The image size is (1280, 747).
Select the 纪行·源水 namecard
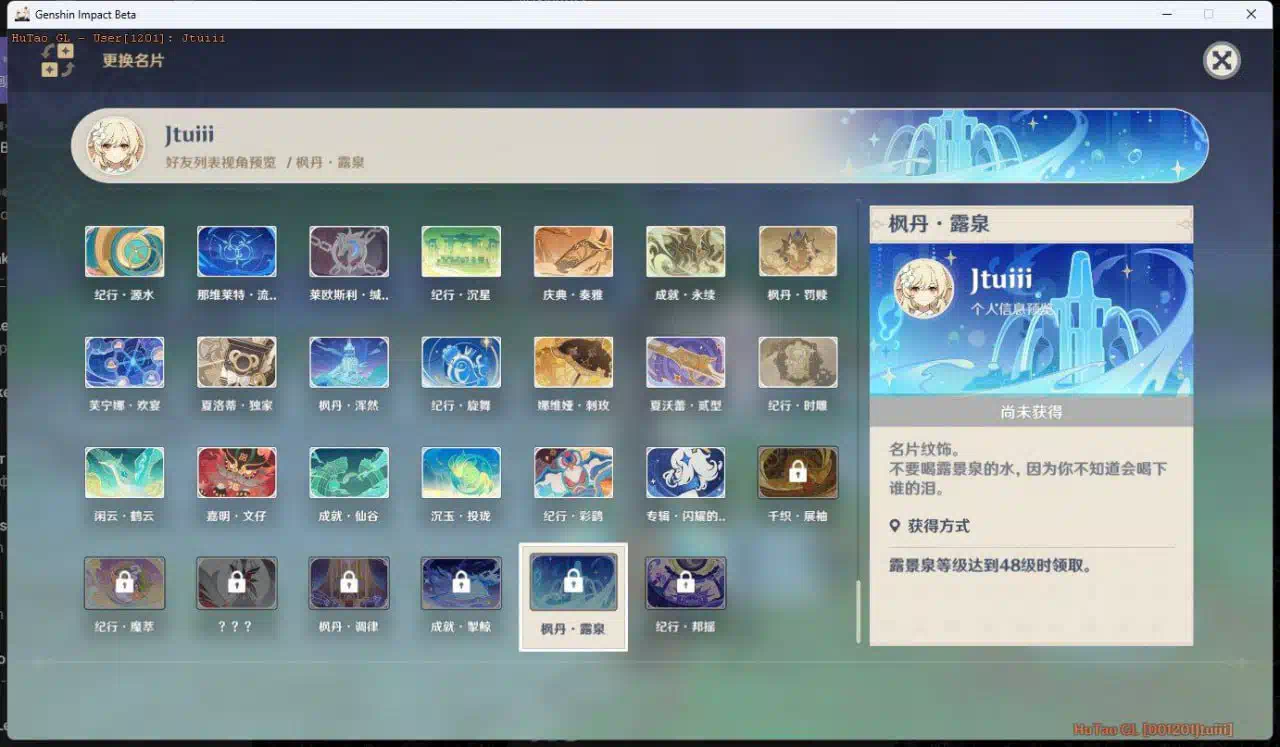tap(124, 252)
